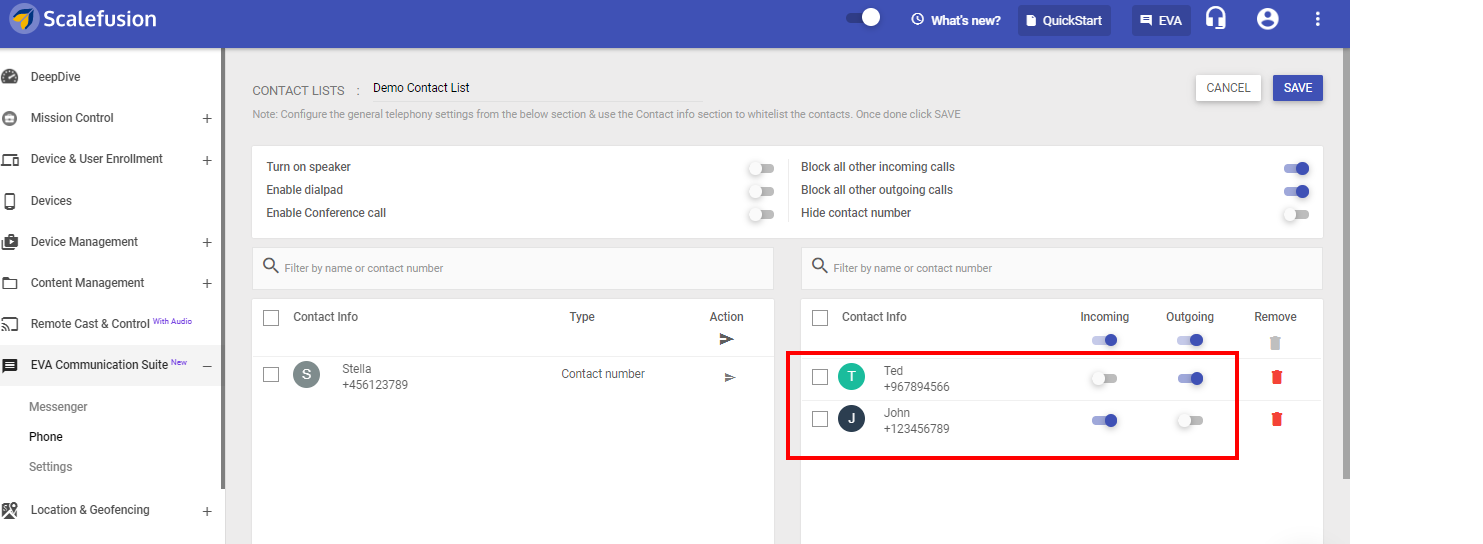This screenshot has width=1483, height=544.
Task: Click the Remote Cast & Control icon
Action: (10, 324)
